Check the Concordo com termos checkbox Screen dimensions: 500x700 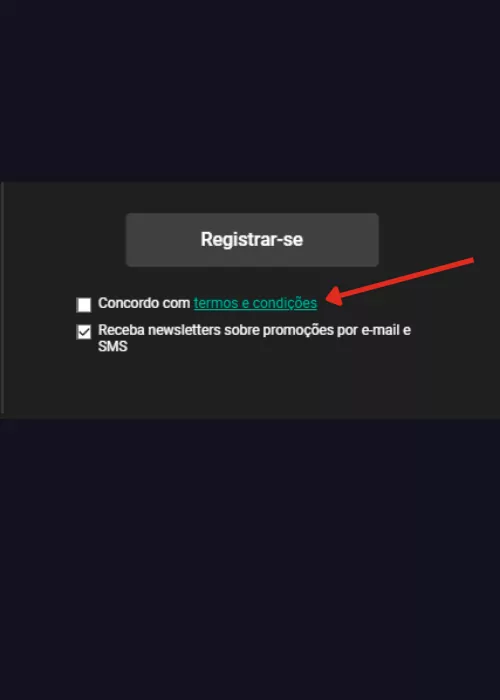(84, 305)
